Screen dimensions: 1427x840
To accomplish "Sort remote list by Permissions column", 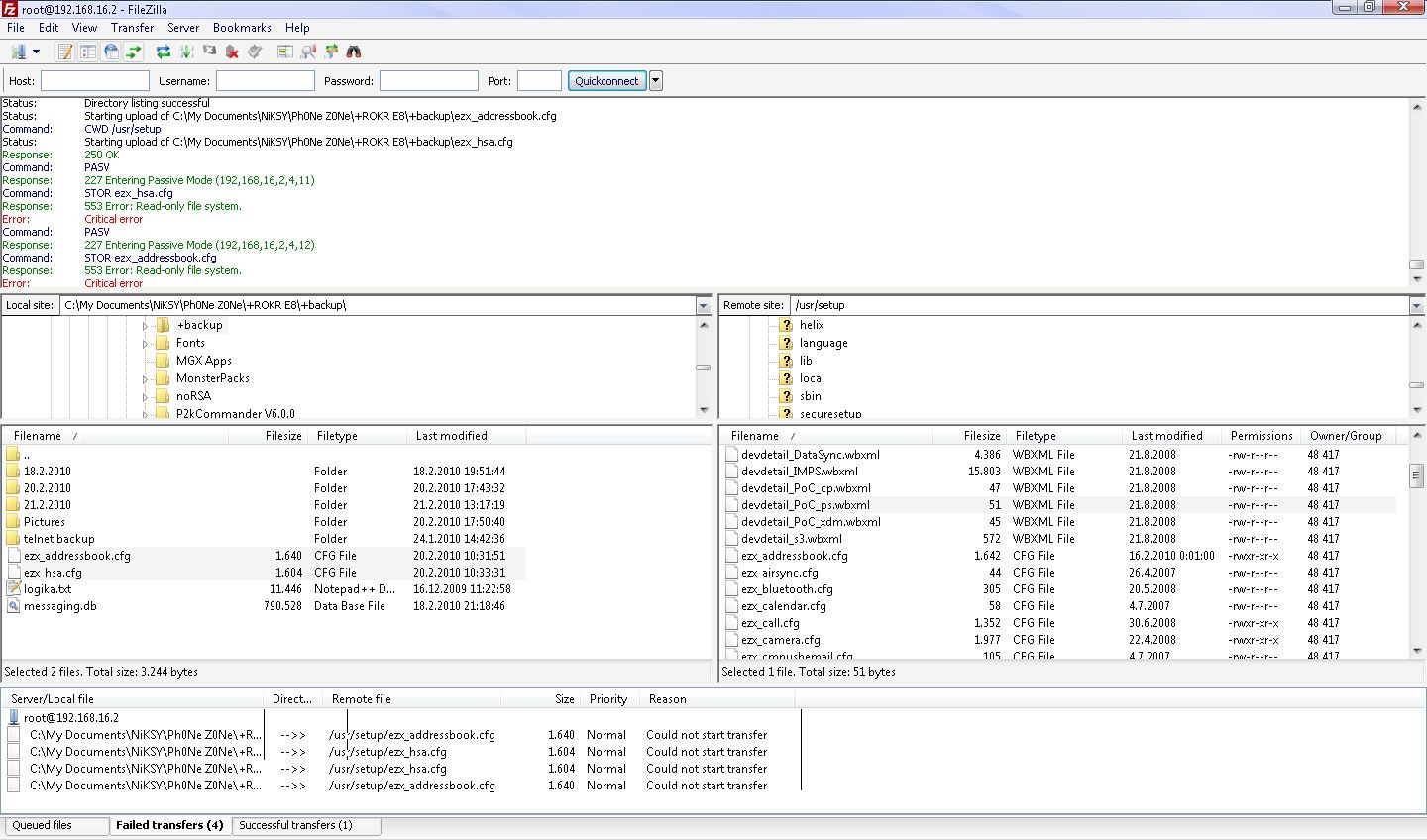I will [x=1262, y=436].
